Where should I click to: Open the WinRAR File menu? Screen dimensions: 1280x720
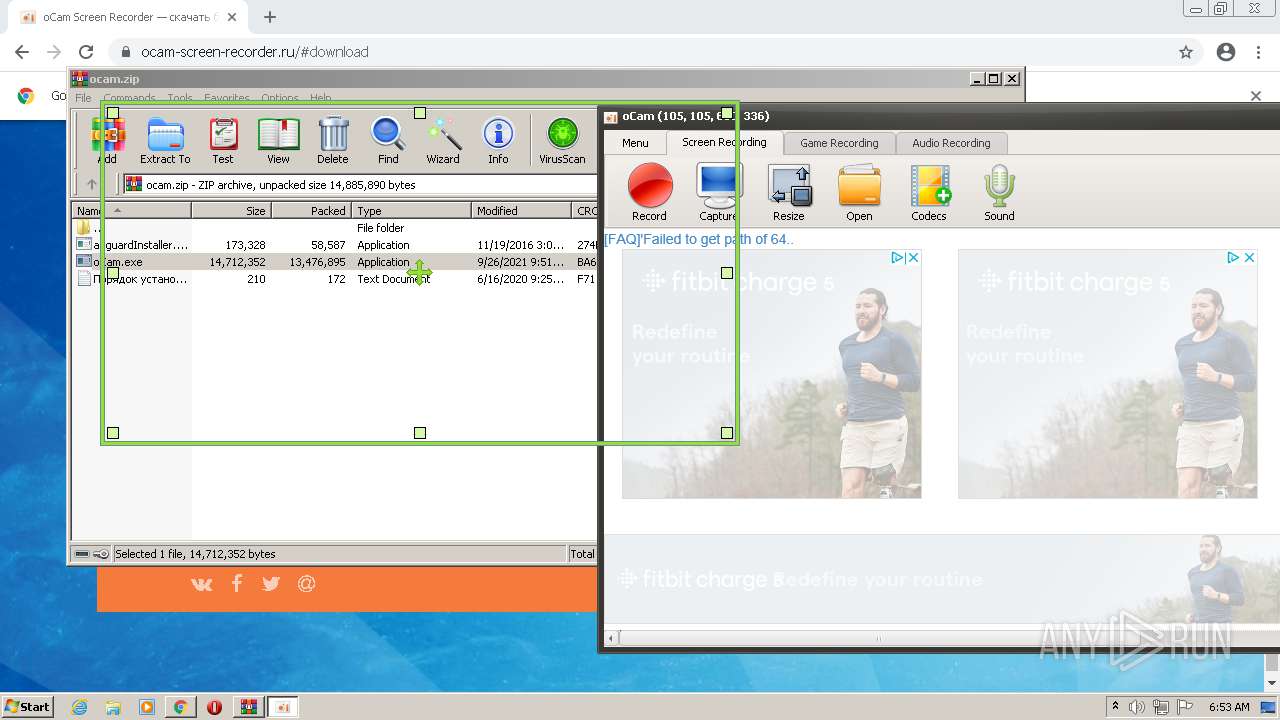(x=83, y=98)
